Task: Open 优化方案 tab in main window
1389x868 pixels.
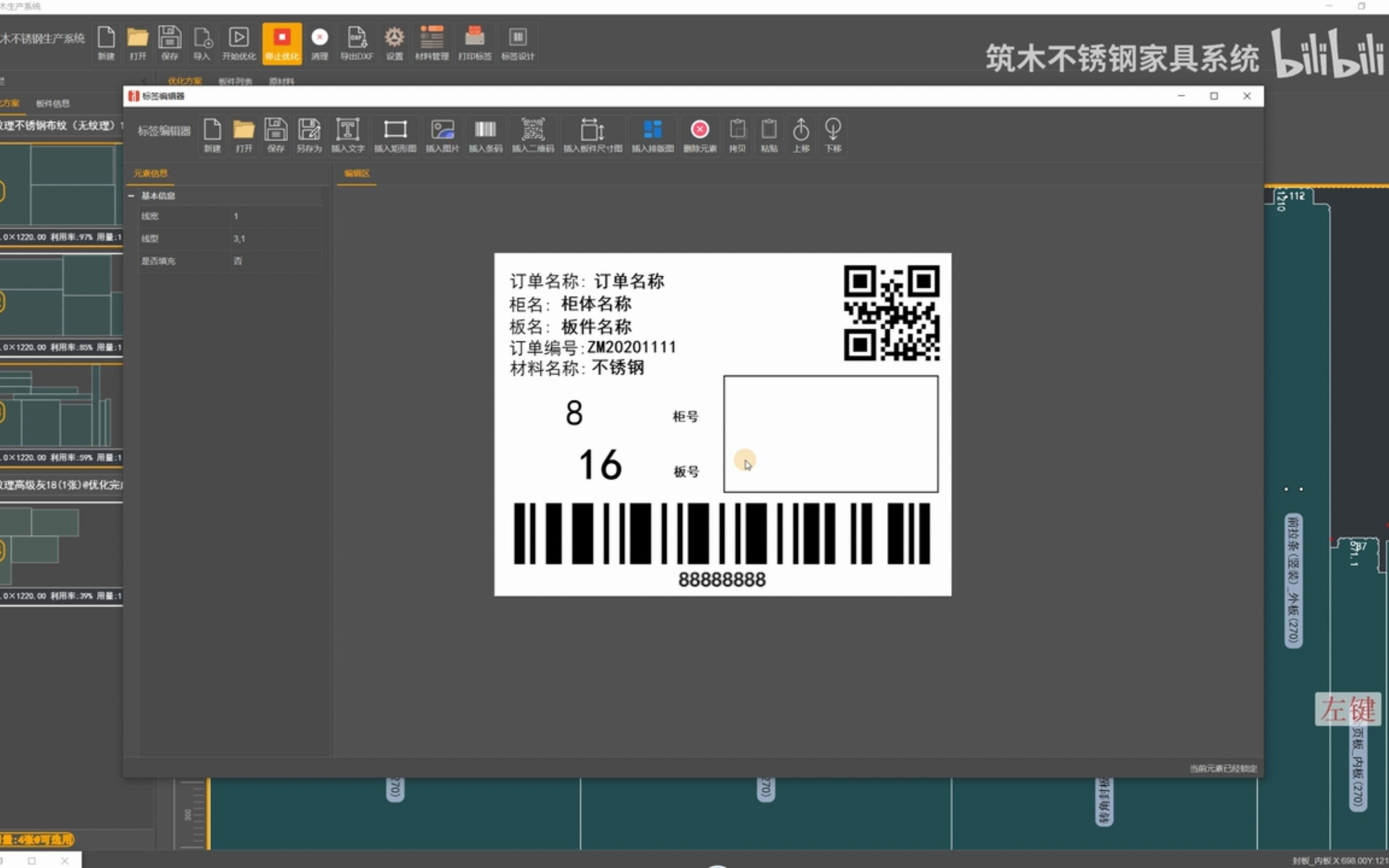Action: 185,81
